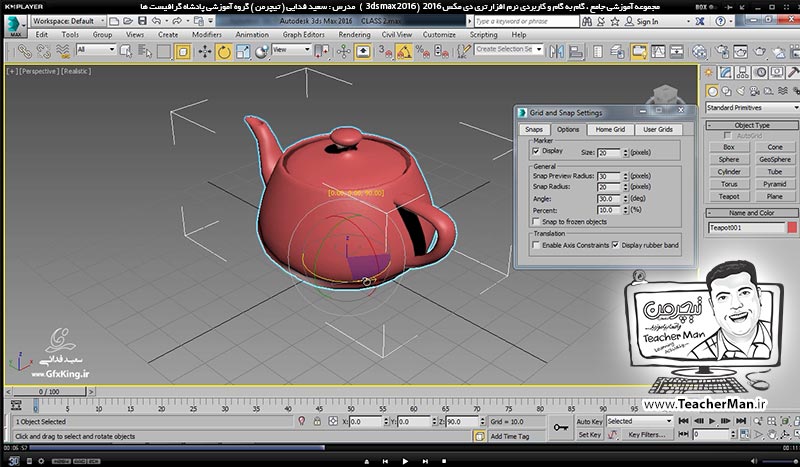Collapse the Name and Color rollout

coord(752,213)
